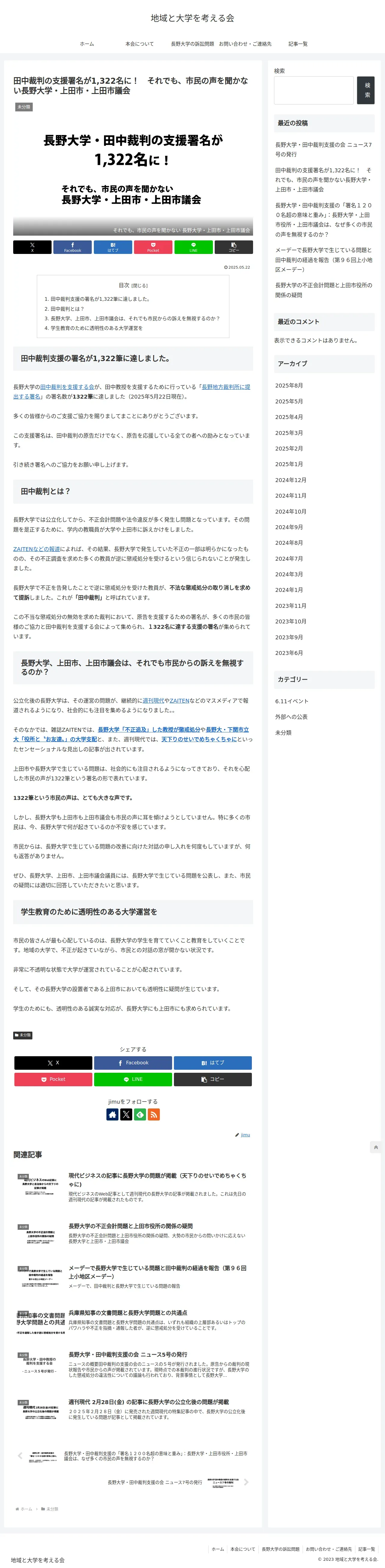
Task: Open category 6.11イベント
Action: [292, 701]
